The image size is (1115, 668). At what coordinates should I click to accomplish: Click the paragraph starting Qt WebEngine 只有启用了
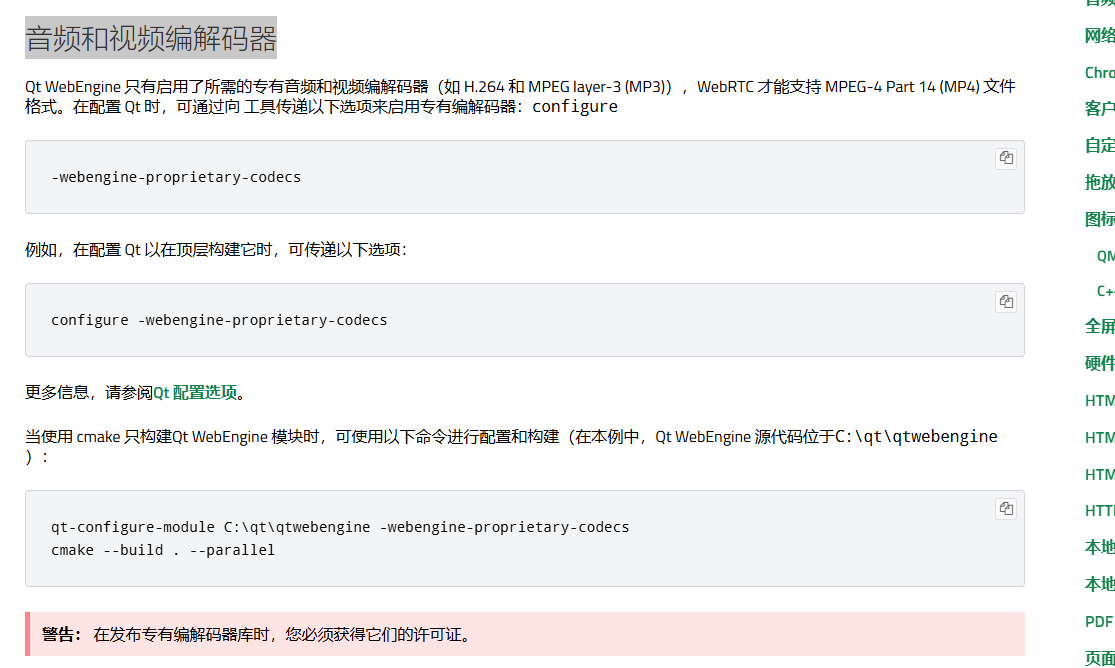tap(520, 97)
